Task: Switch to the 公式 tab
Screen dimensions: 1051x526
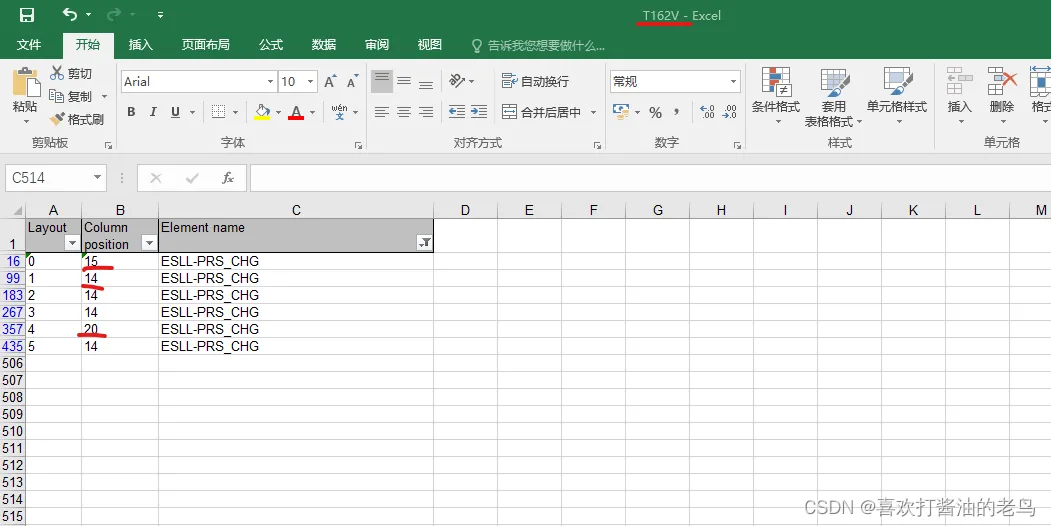Action: (x=271, y=45)
